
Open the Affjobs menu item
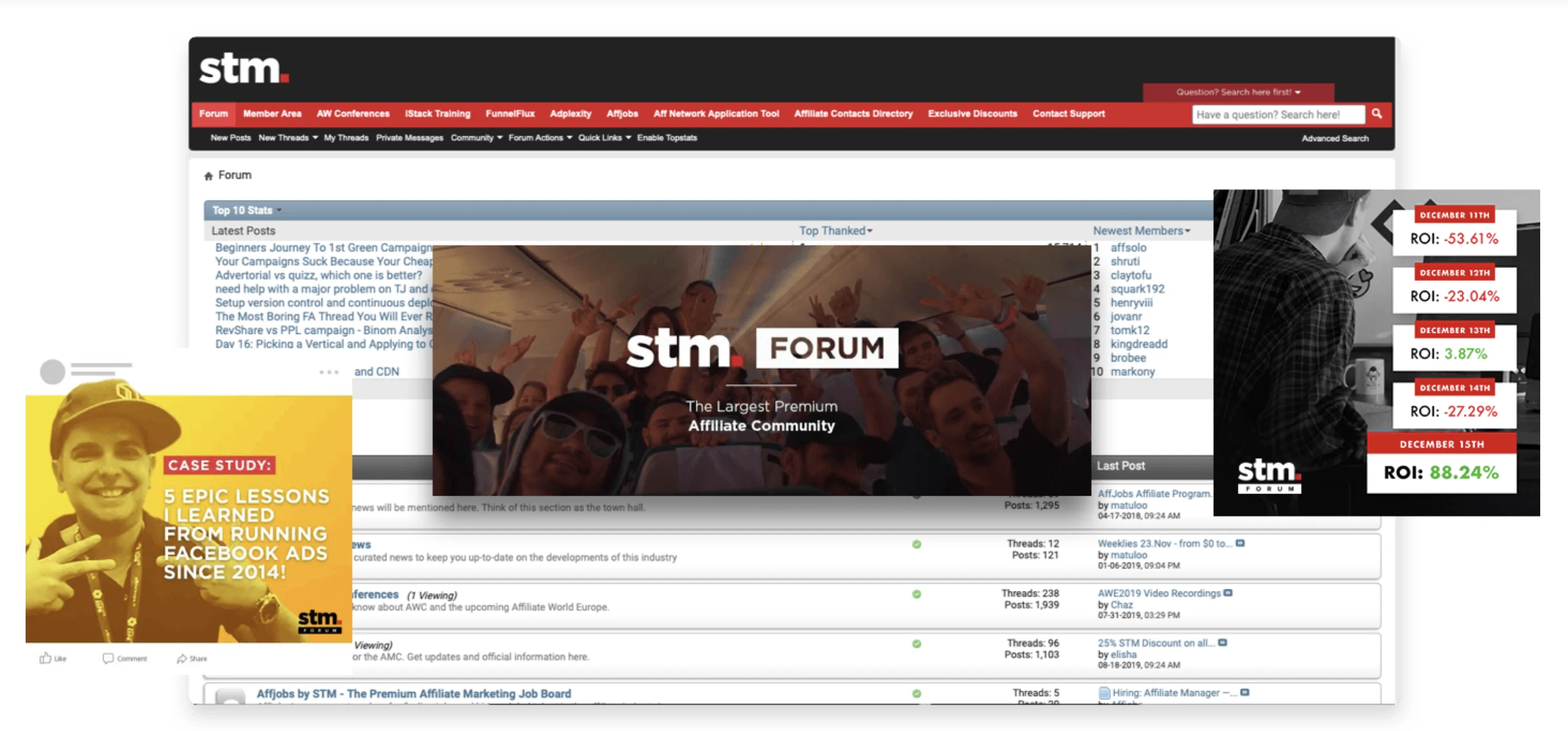click(x=622, y=114)
